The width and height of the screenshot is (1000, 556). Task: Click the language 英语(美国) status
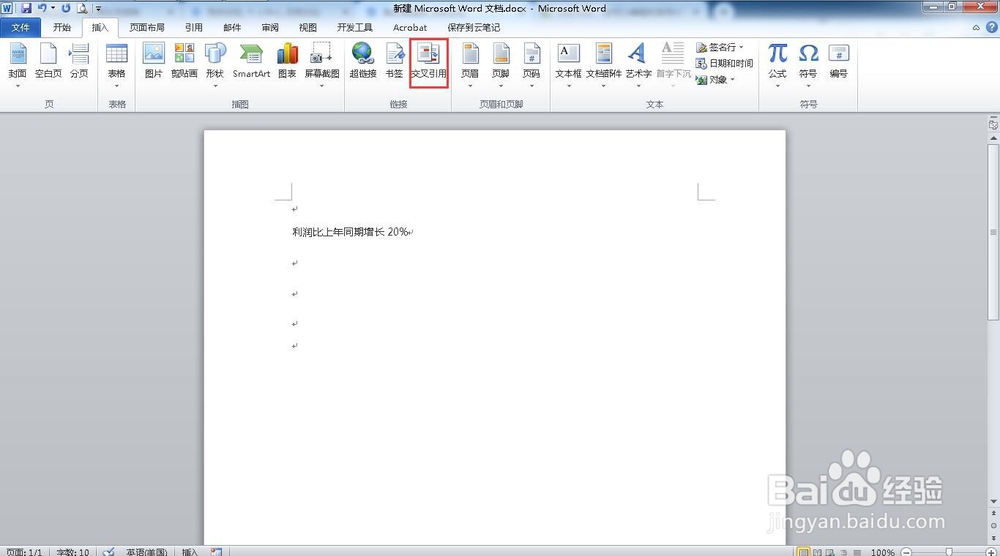(146, 552)
